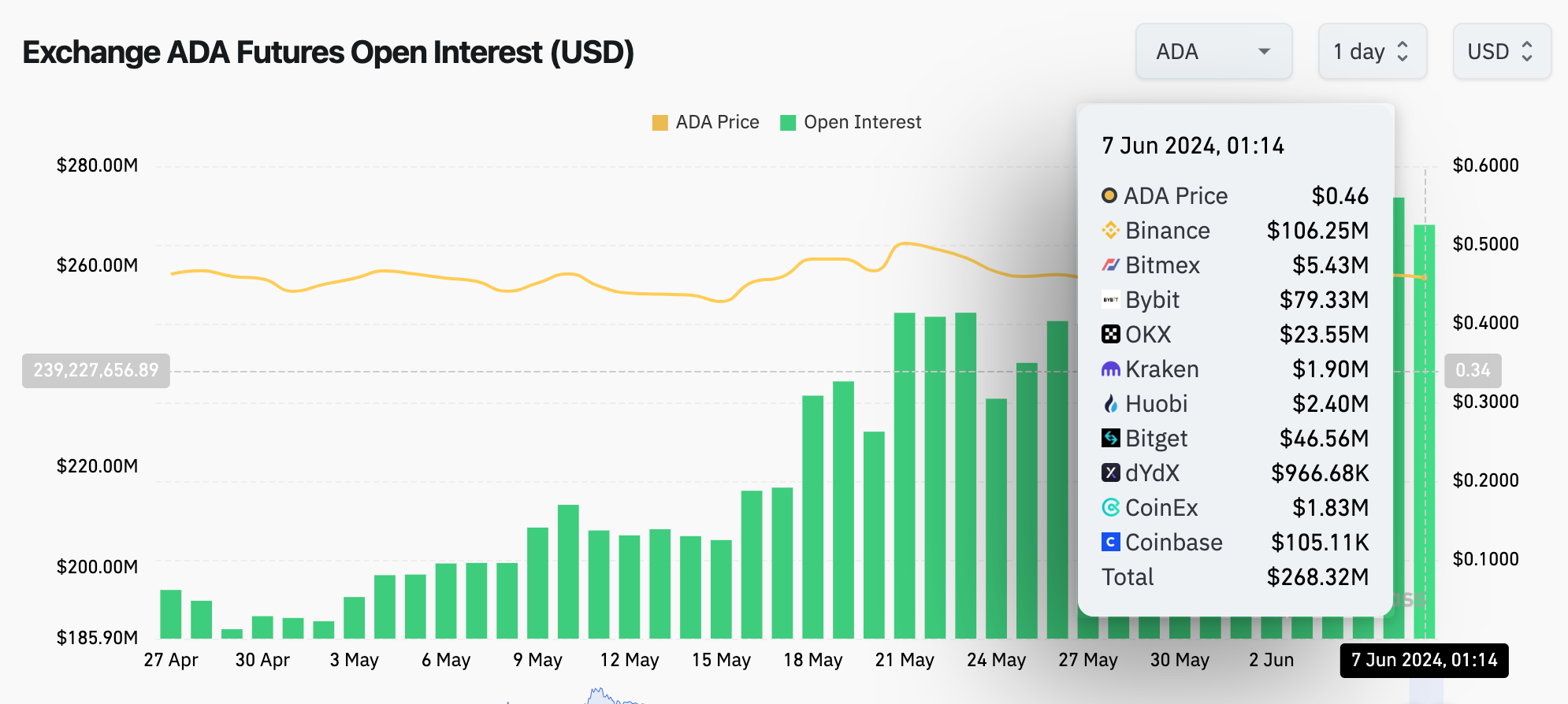The width and height of the screenshot is (1568, 704).
Task: Open the ADA coin selector dropdown
Action: (1213, 51)
